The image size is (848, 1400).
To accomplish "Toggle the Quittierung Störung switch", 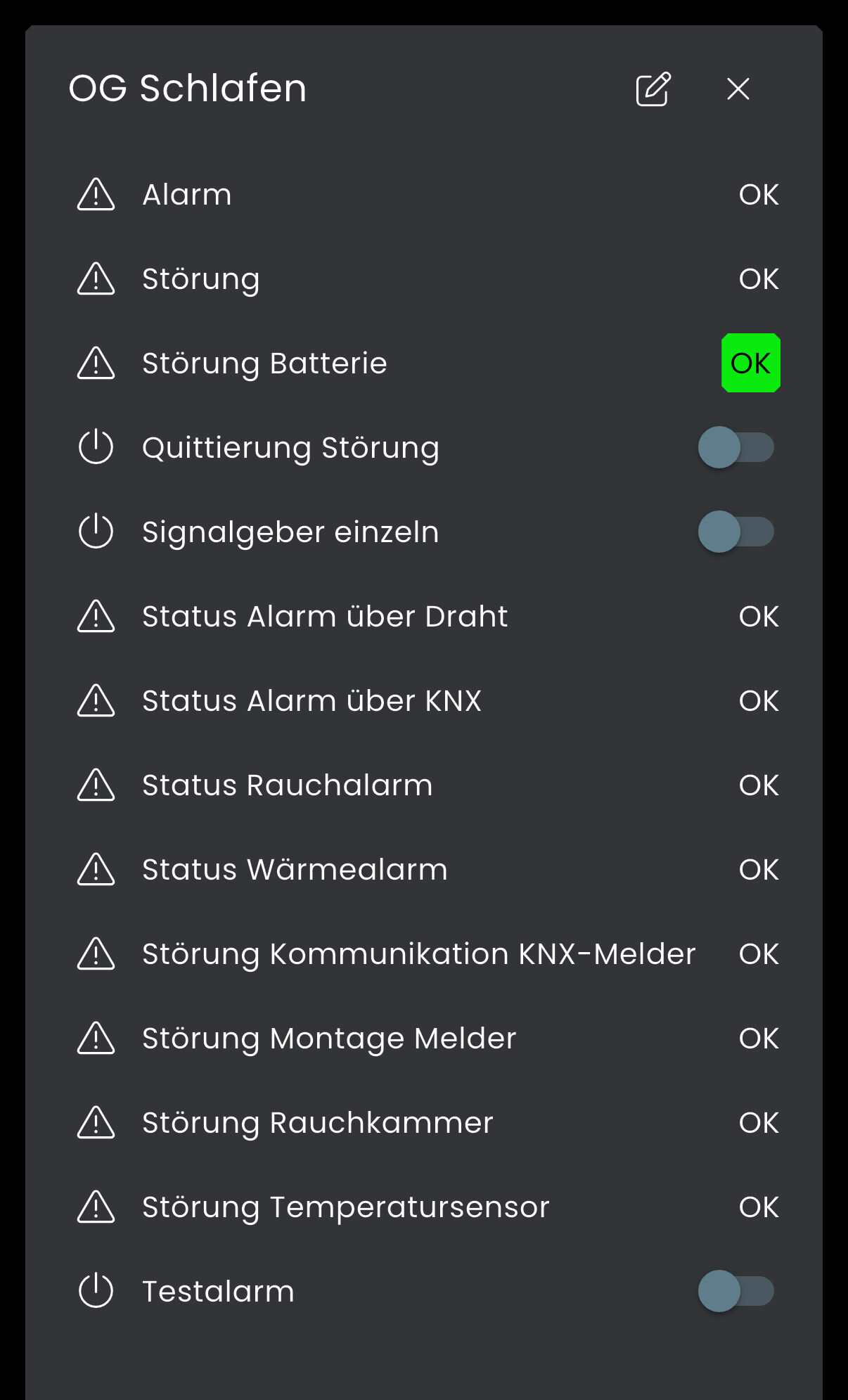I will click(735, 448).
